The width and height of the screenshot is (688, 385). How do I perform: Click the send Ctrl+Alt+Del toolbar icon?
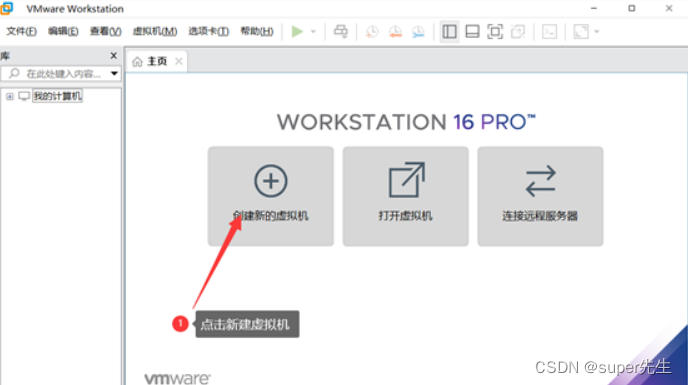tap(340, 31)
